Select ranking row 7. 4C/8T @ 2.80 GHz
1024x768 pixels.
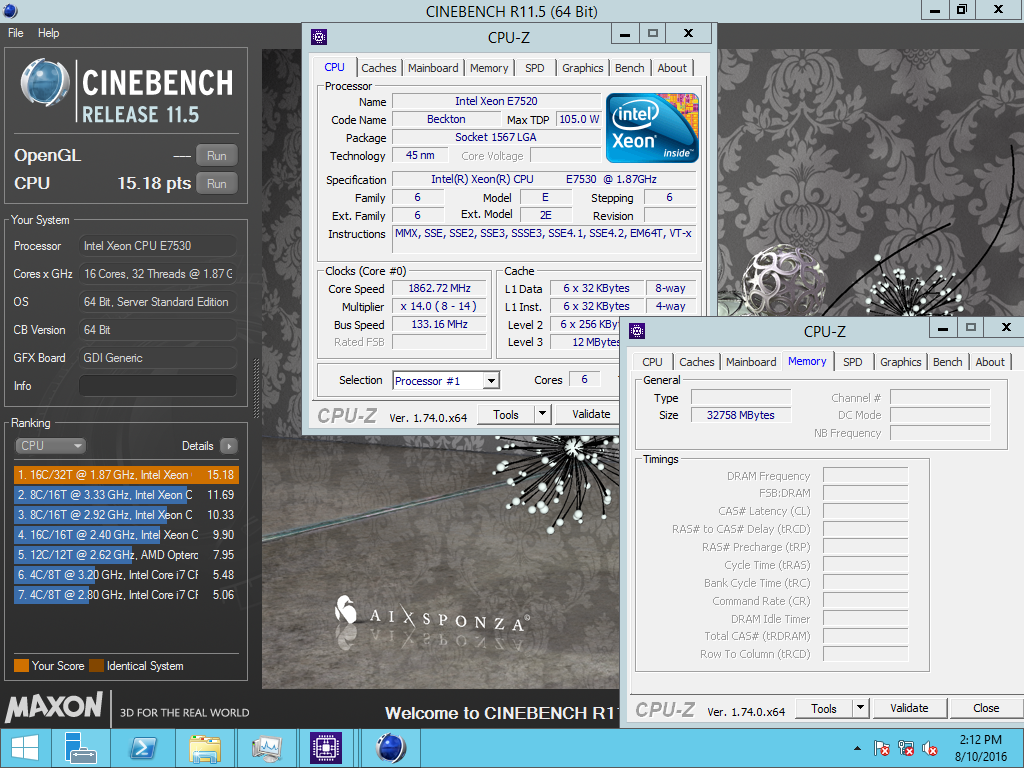[x=126, y=595]
